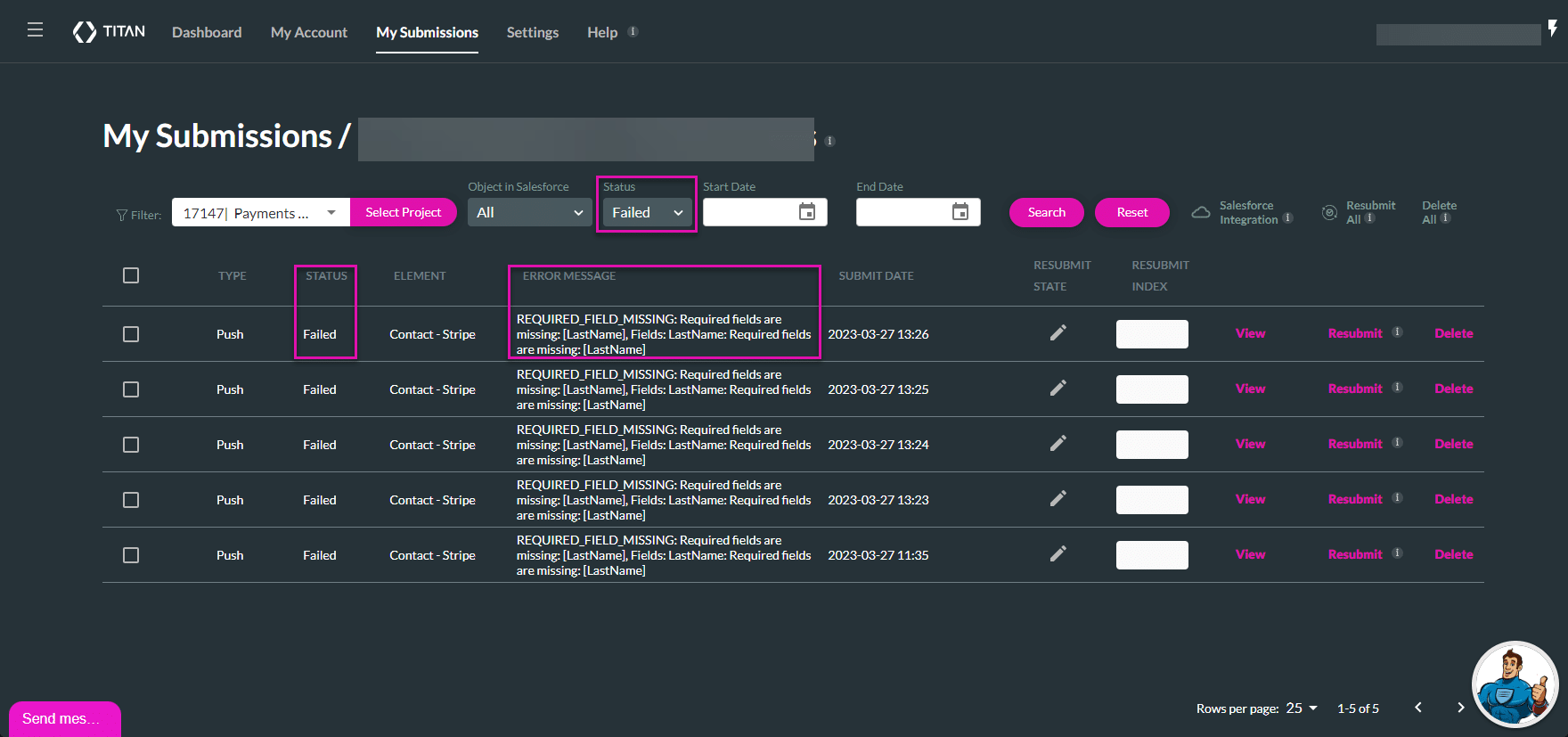
Task: Open the End Date calendar picker
Action: 960,212
